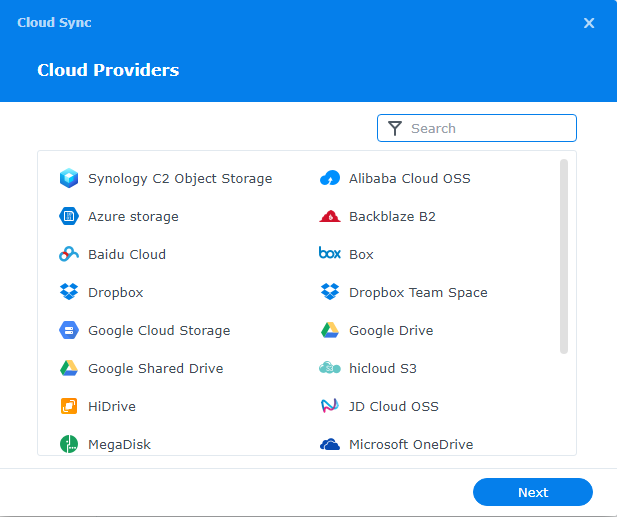Click the Synology C2 Object Storage icon
617x517 pixels.
tap(69, 179)
